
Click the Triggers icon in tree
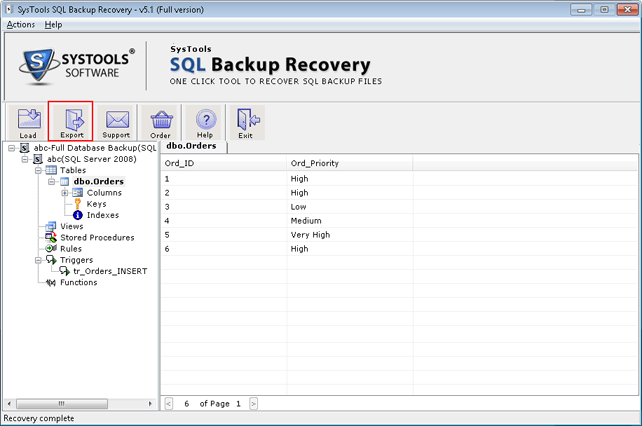(x=51, y=260)
